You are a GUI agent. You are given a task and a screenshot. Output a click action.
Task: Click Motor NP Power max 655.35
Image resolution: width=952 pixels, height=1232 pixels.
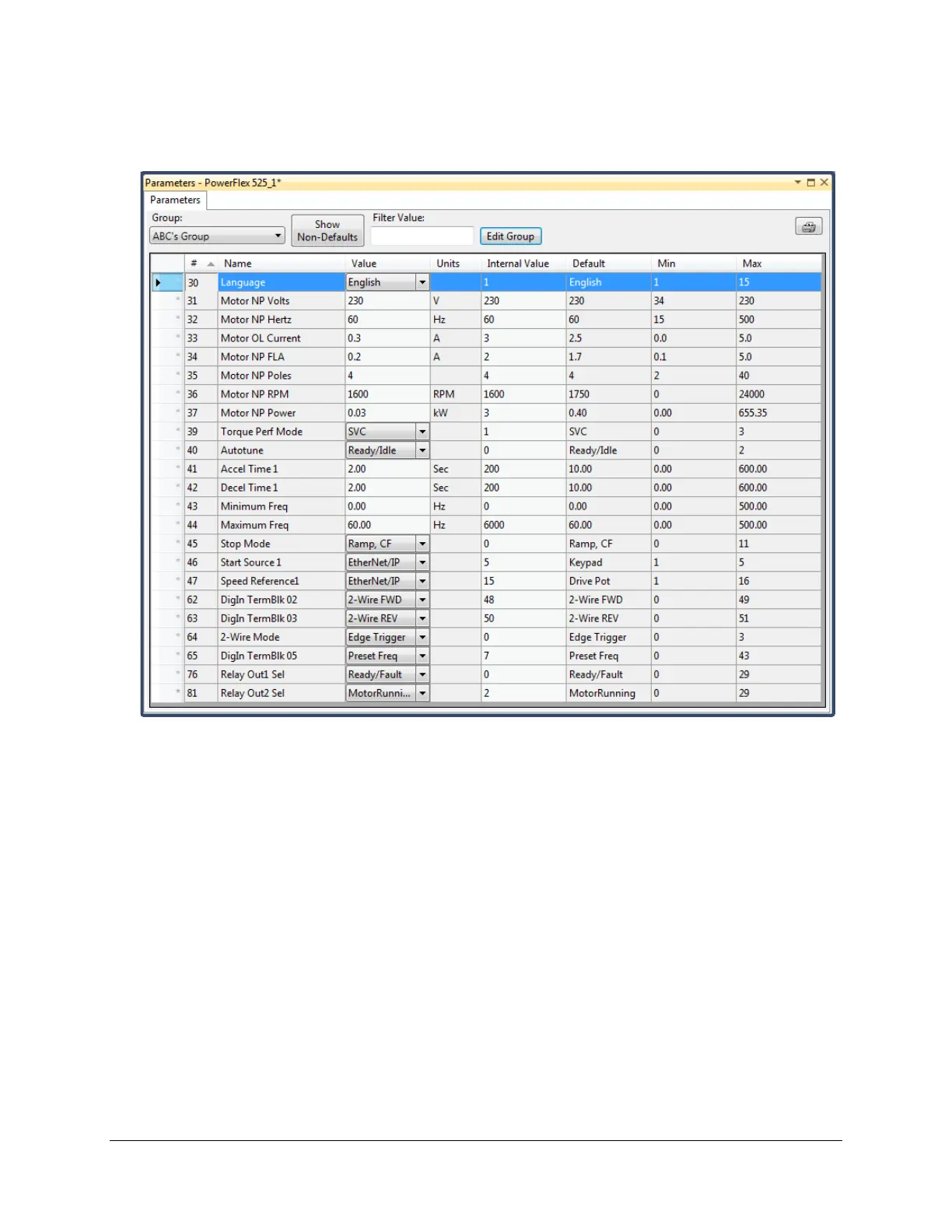779,413
